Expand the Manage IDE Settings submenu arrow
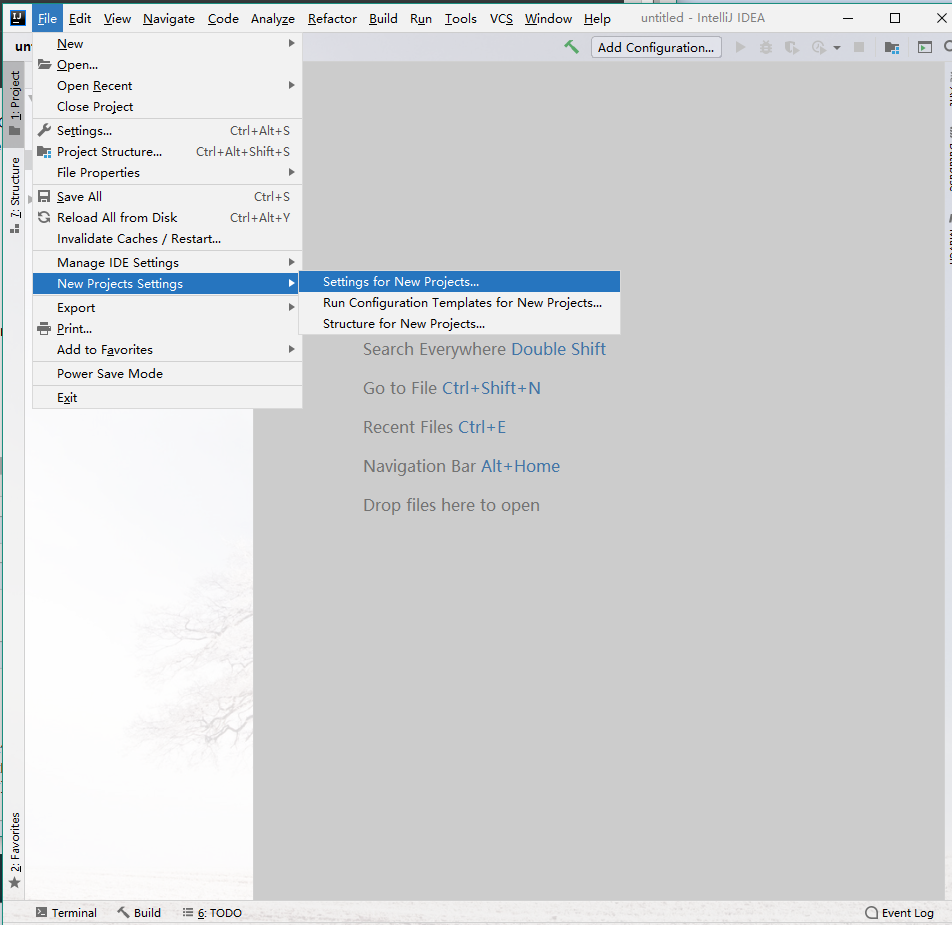 pos(291,262)
